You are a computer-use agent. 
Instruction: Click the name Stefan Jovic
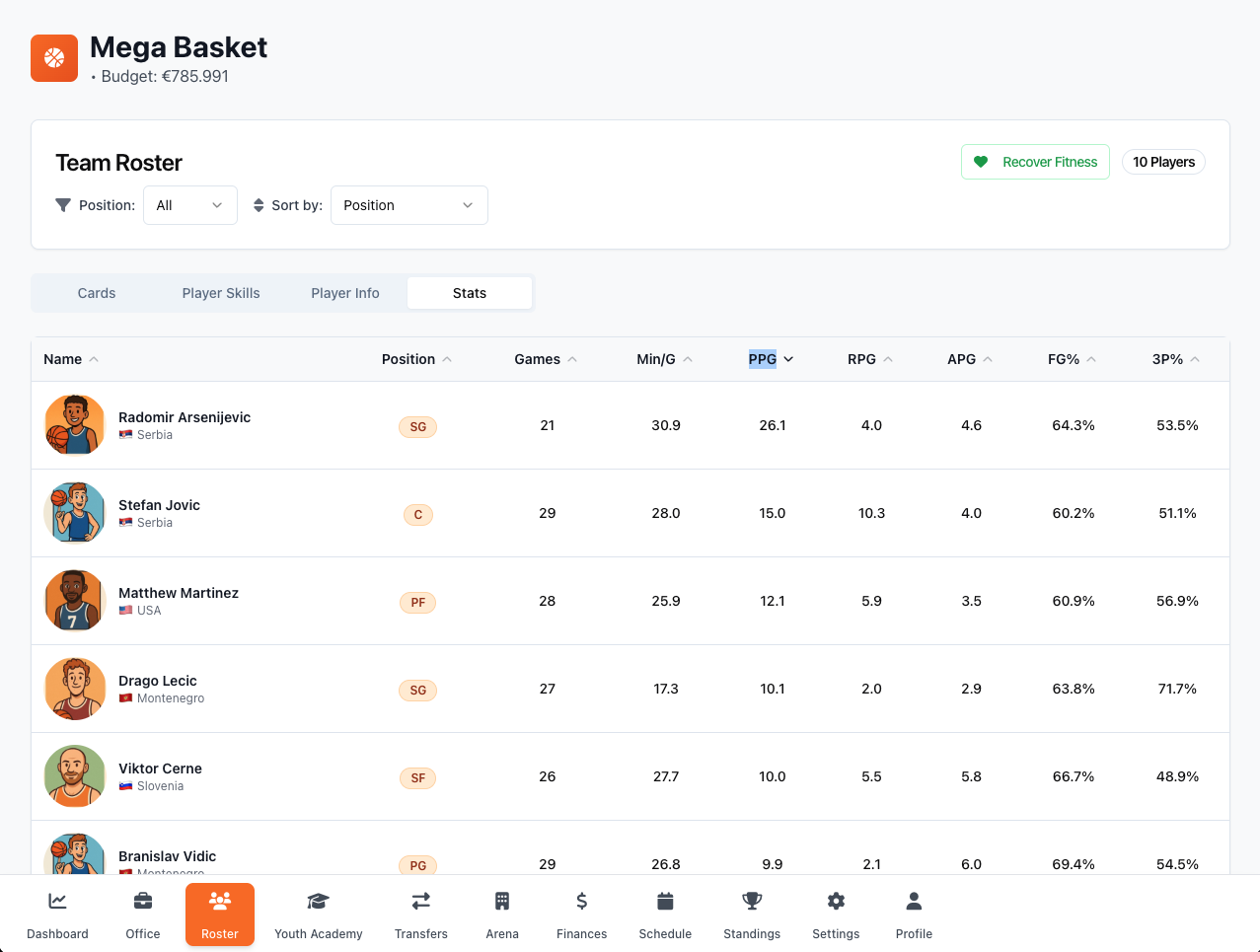pyautogui.click(x=159, y=505)
